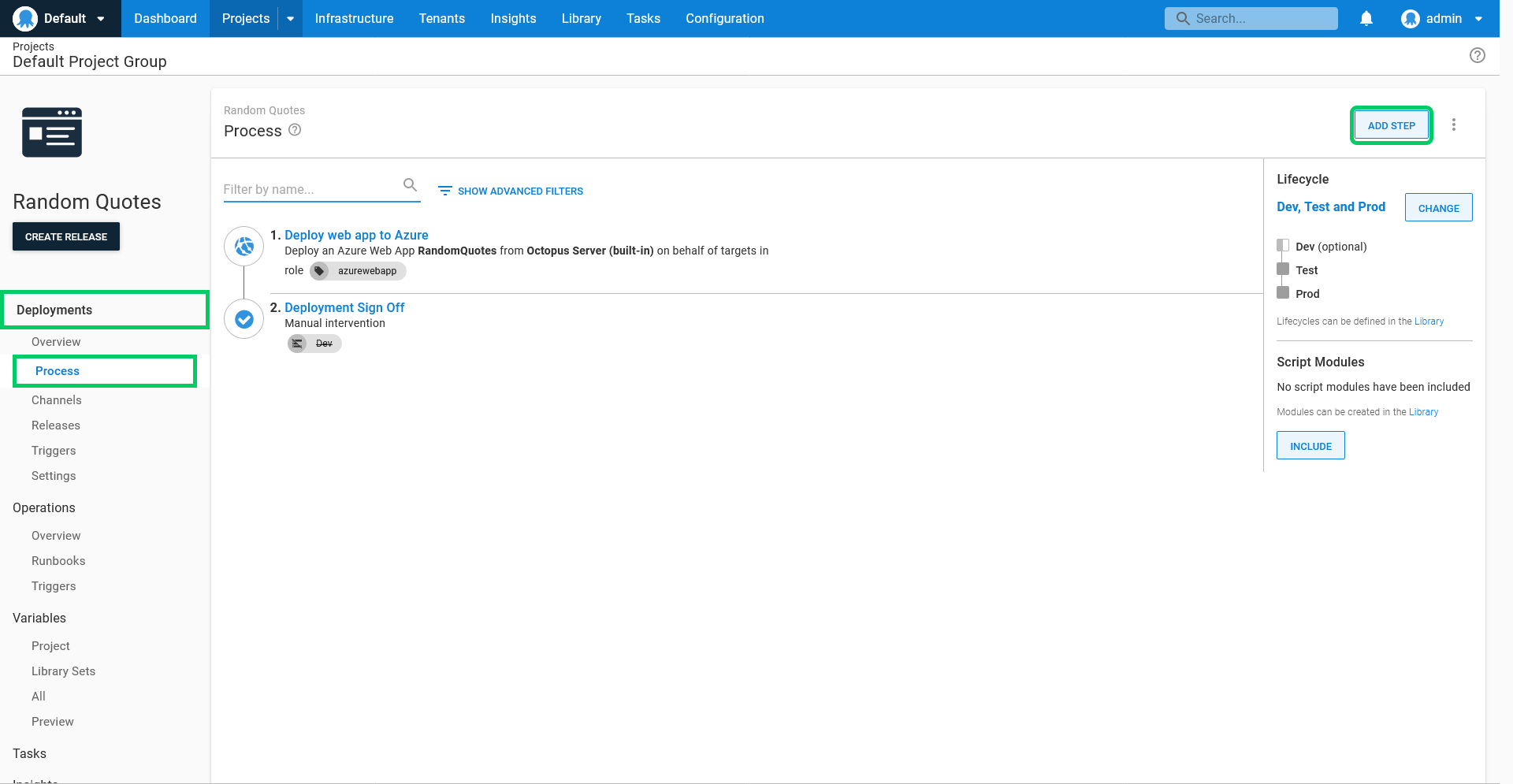Viewport: 1513px width, 784px height.
Task: Click the azurewebapp role tag
Action: [x=358, y=271]
